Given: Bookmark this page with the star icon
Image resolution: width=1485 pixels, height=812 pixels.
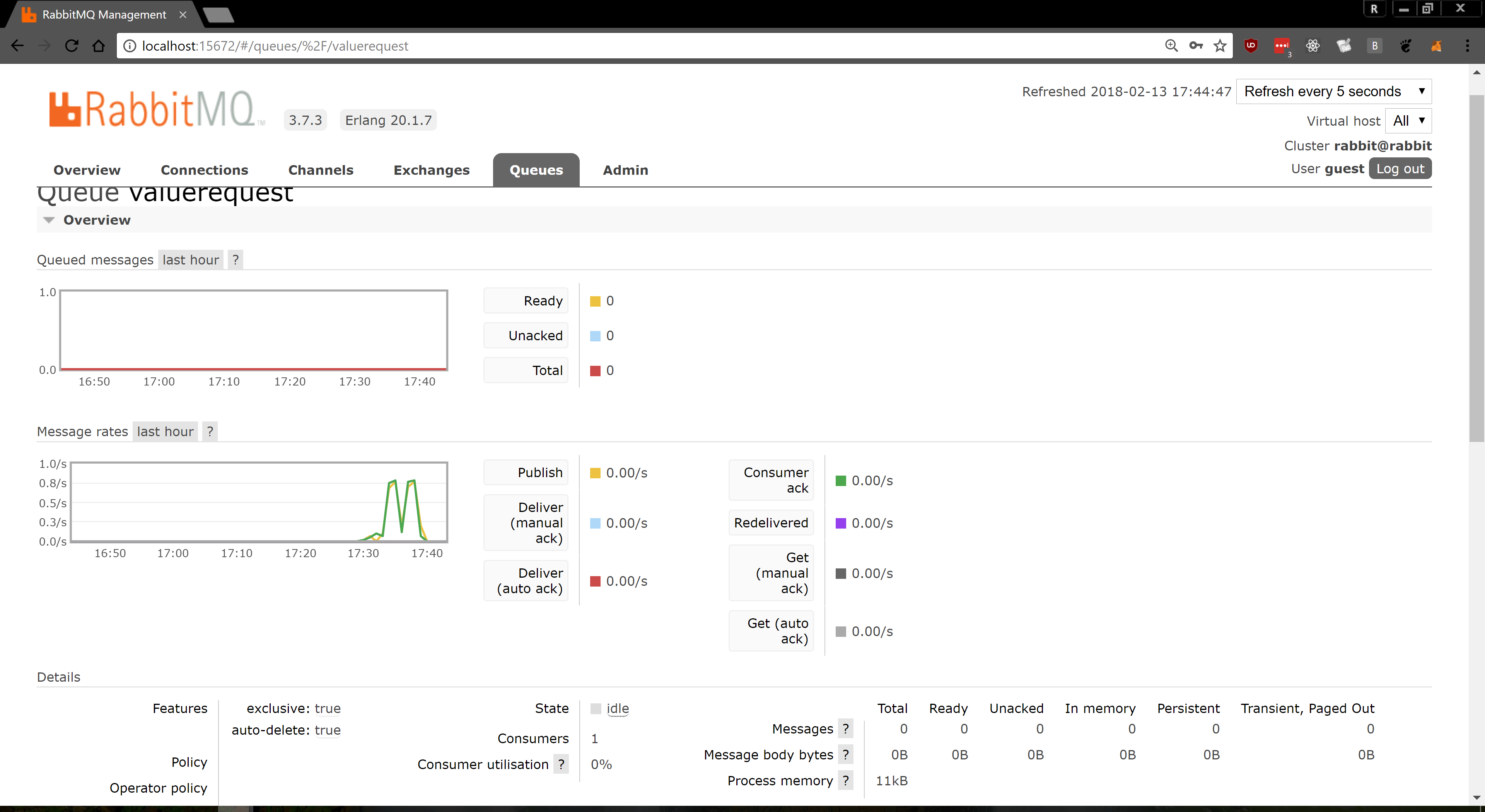Looking at the screenshot, I should (1220, 46).
